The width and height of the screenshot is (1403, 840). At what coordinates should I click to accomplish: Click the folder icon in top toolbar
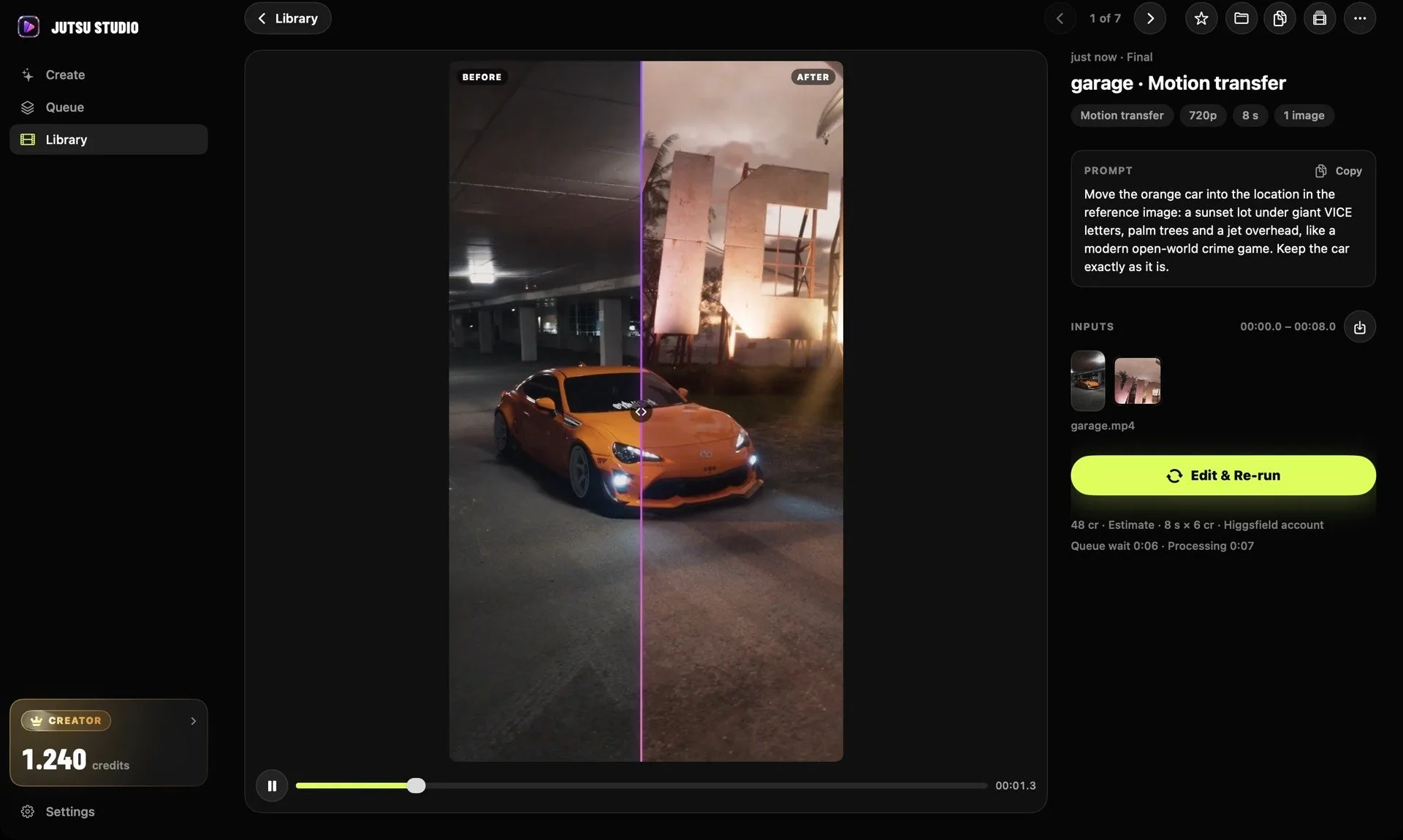1241,18
